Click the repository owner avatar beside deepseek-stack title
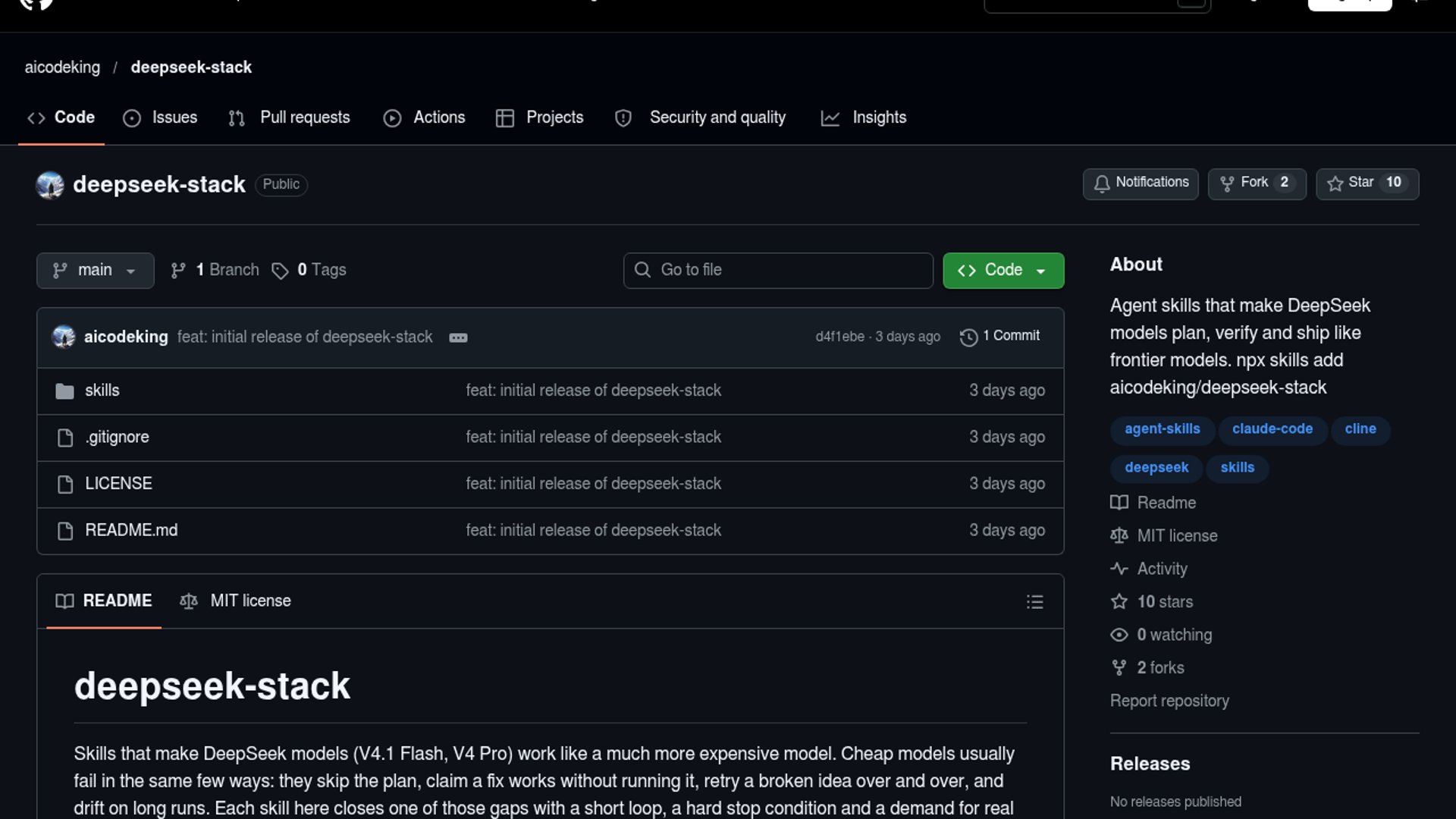This screenshot has width=1456, height=819. tap(50, 185)
